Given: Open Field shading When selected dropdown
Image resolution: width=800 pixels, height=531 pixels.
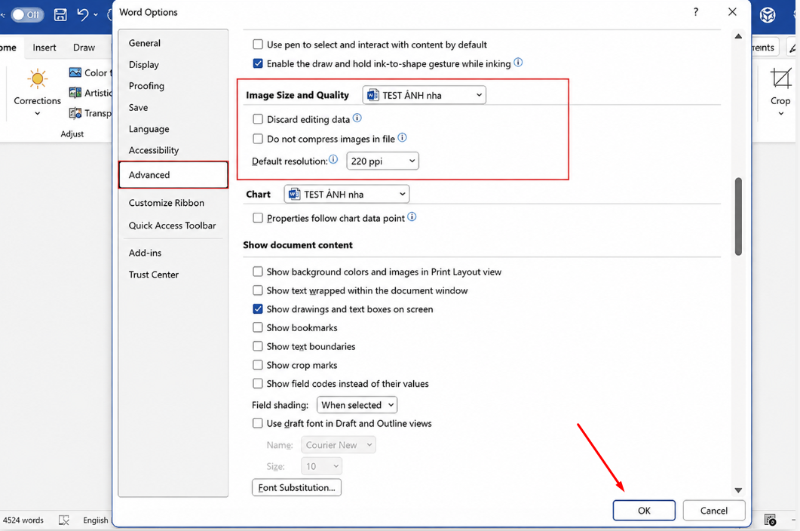Looking at the screenshot, I should coord(357,405).
